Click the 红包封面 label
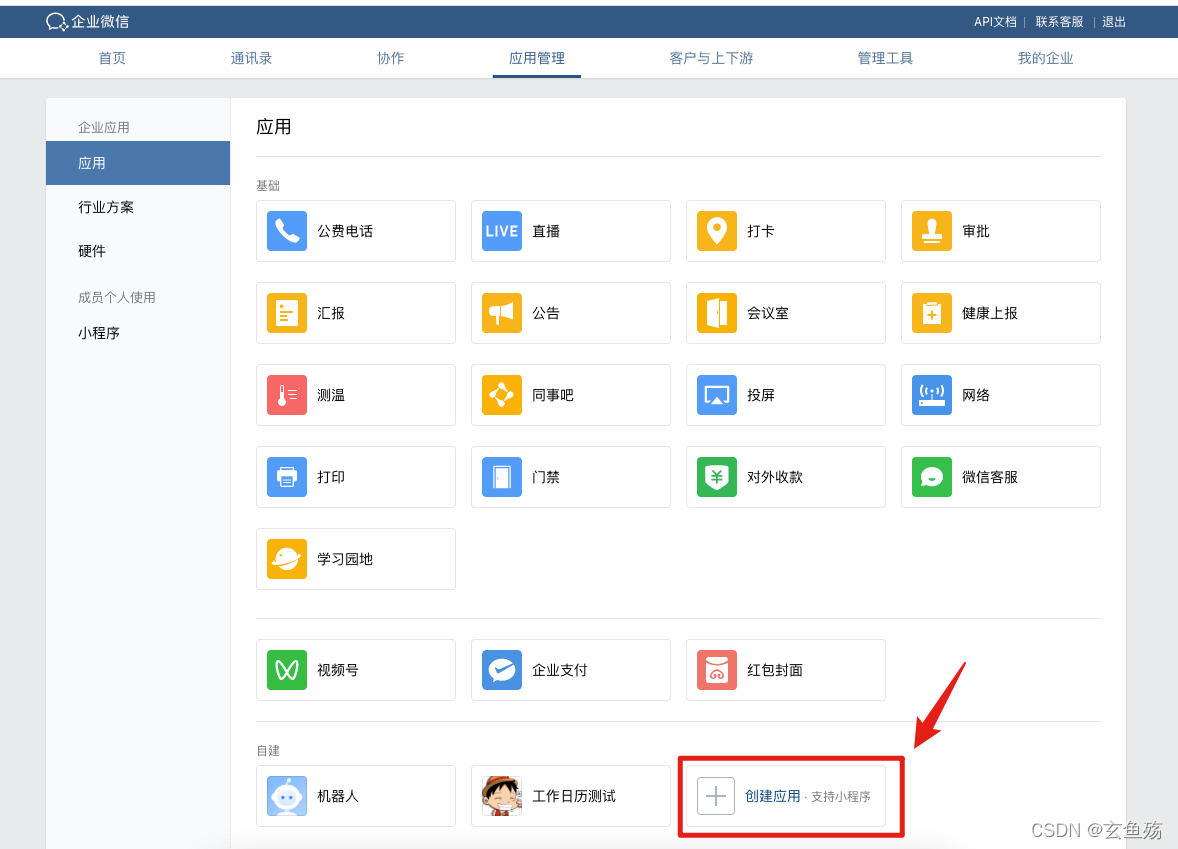 tap(775, 669)
